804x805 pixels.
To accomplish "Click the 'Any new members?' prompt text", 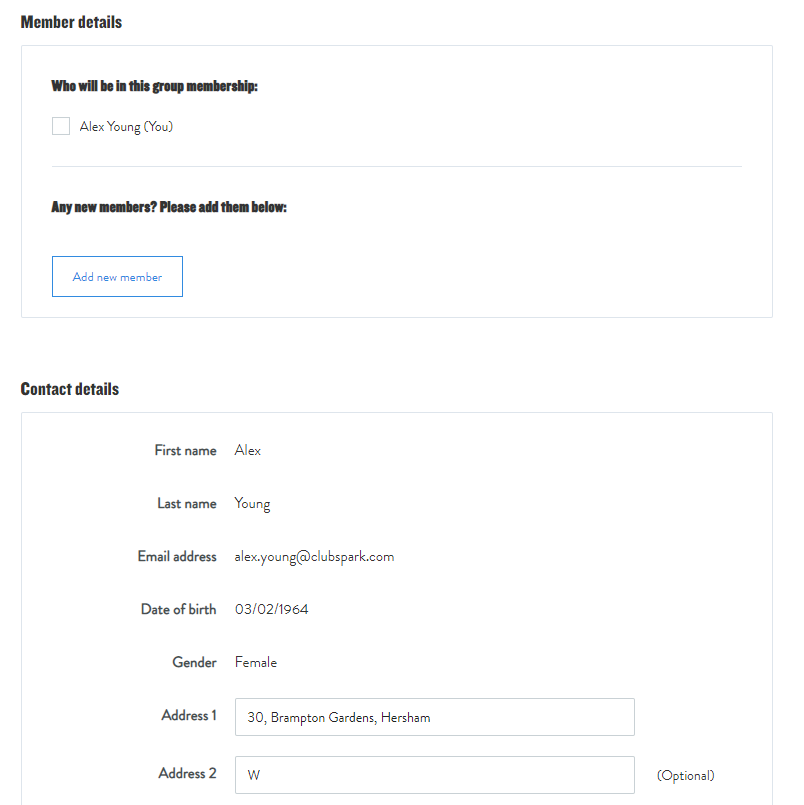I will point(169,208).
